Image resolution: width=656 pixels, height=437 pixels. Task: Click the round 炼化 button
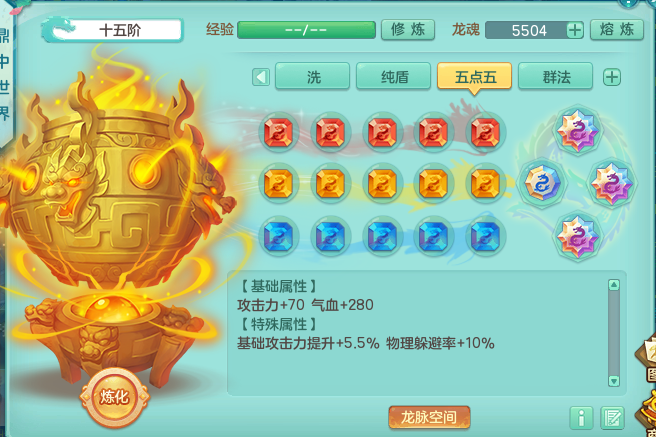[x=114, y=397]
